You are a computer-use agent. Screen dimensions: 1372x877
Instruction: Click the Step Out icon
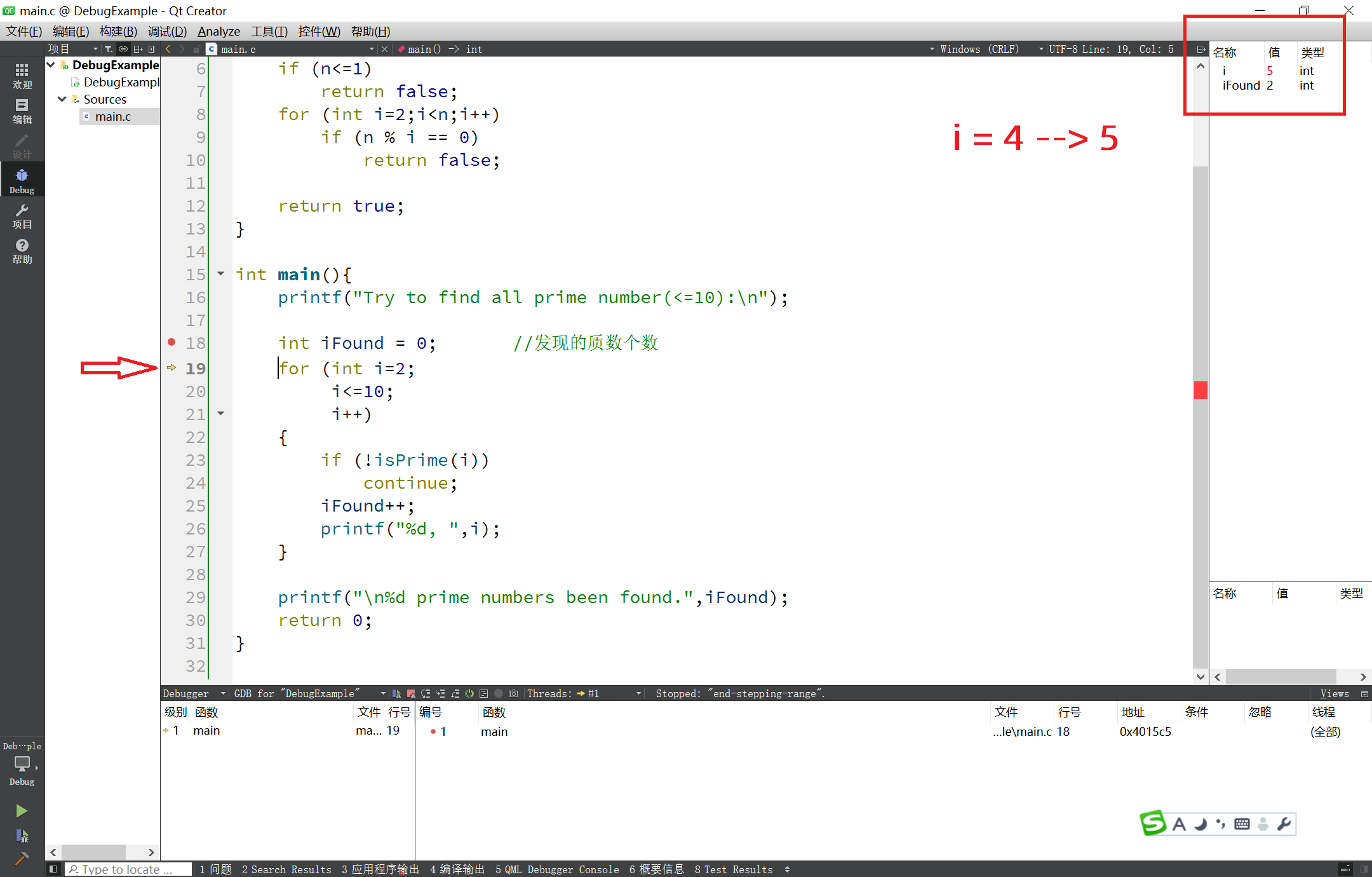(x=455, y=693)
